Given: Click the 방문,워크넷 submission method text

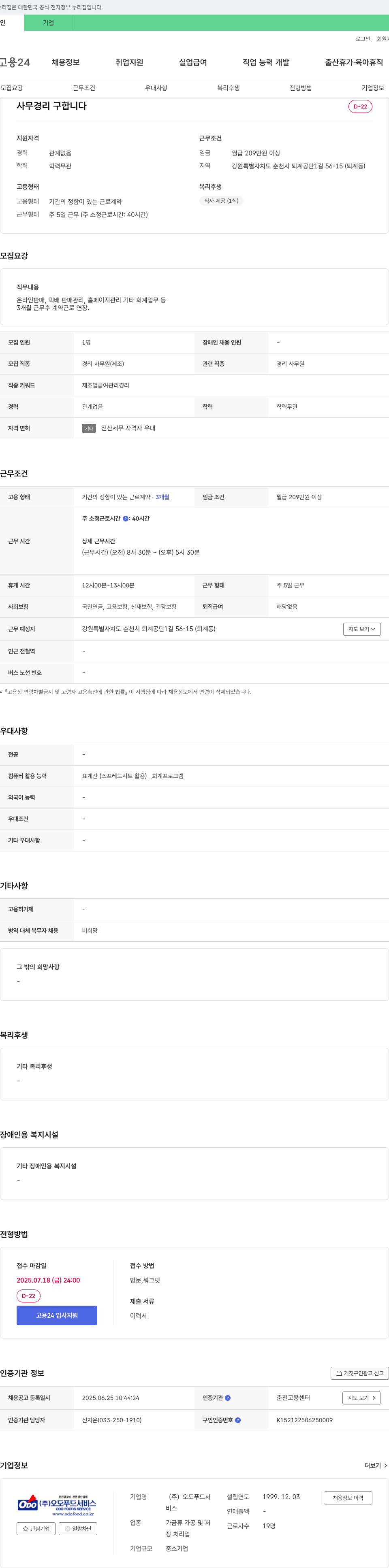Looking at the screenshot, I should click(x=145, y=1280).
